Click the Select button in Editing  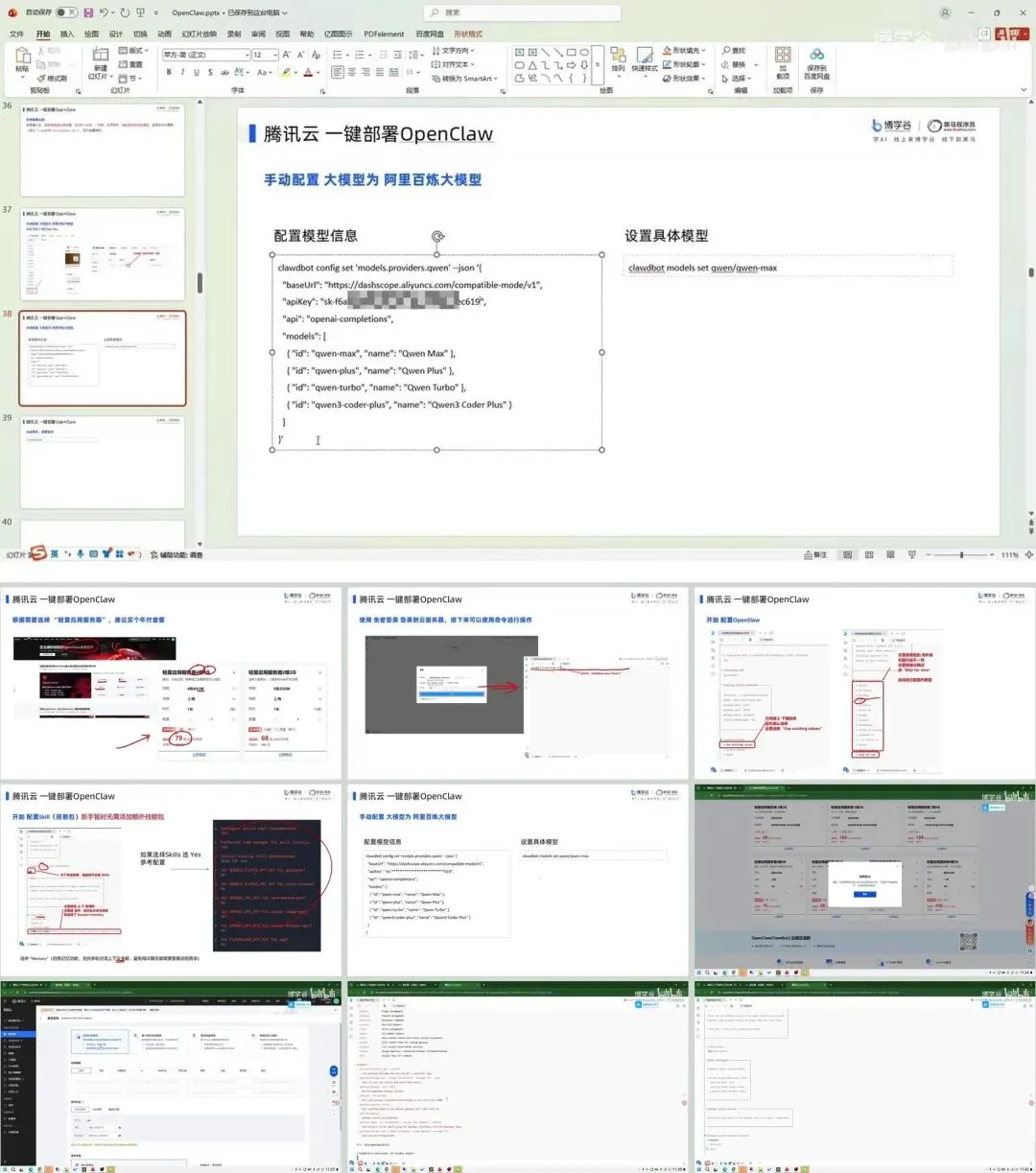coord(737,79)
